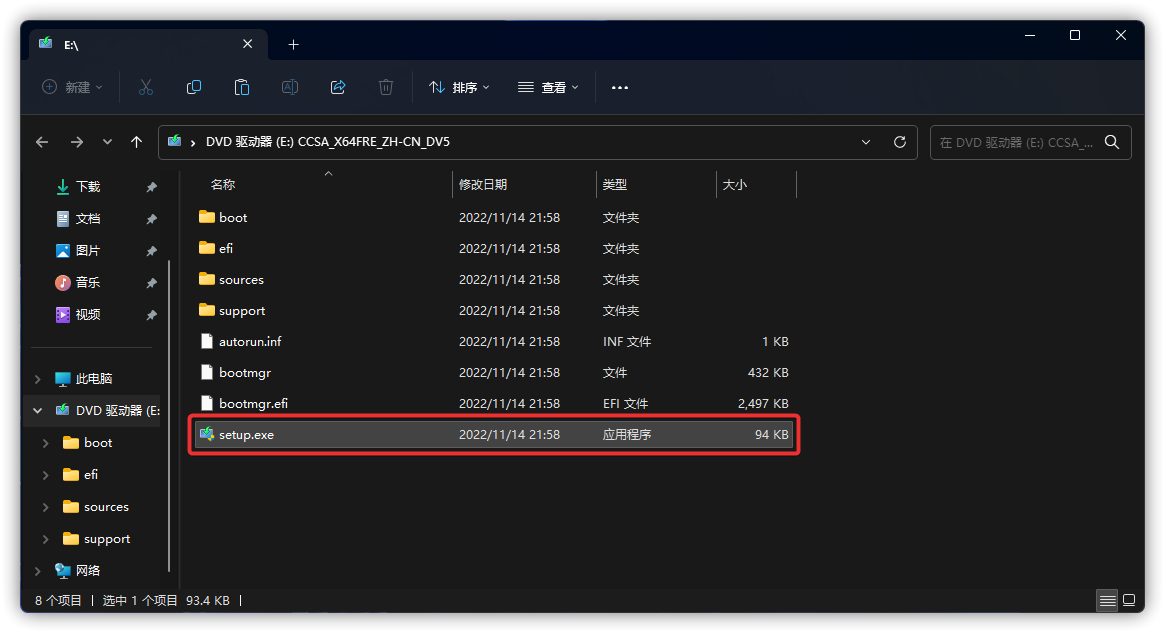
Task: Click the Paste clipboard icon
Action: [242, 87]
